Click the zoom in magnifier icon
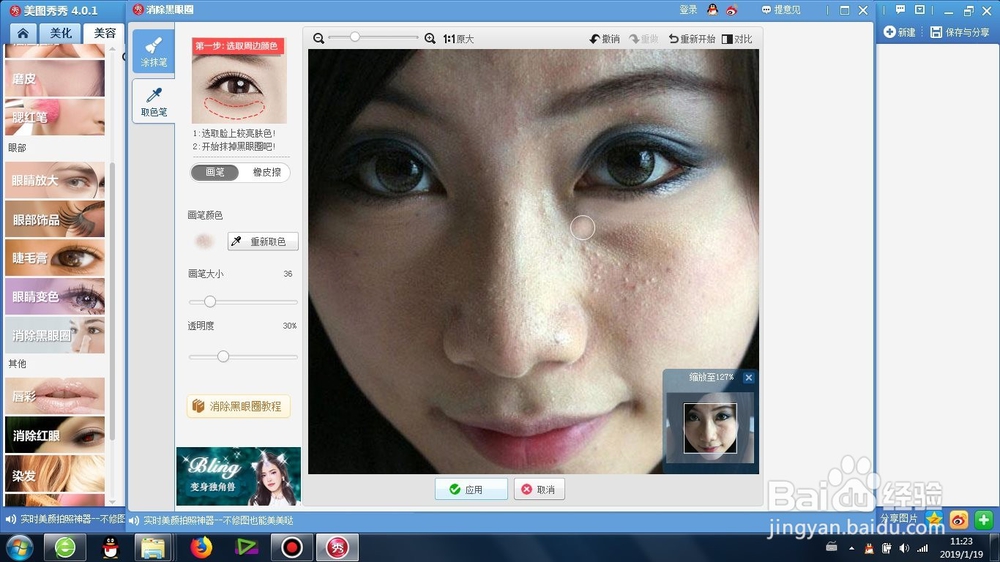Viewport: 1000px width, 562px height. [430, 39]
